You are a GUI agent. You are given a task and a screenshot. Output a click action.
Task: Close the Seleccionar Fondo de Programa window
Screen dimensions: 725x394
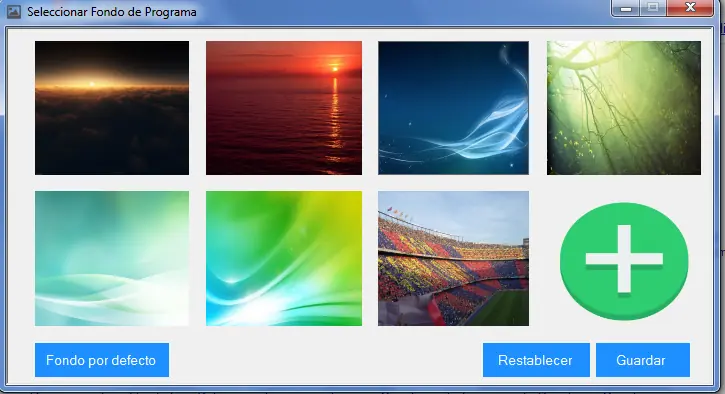(x=690, y=8)
